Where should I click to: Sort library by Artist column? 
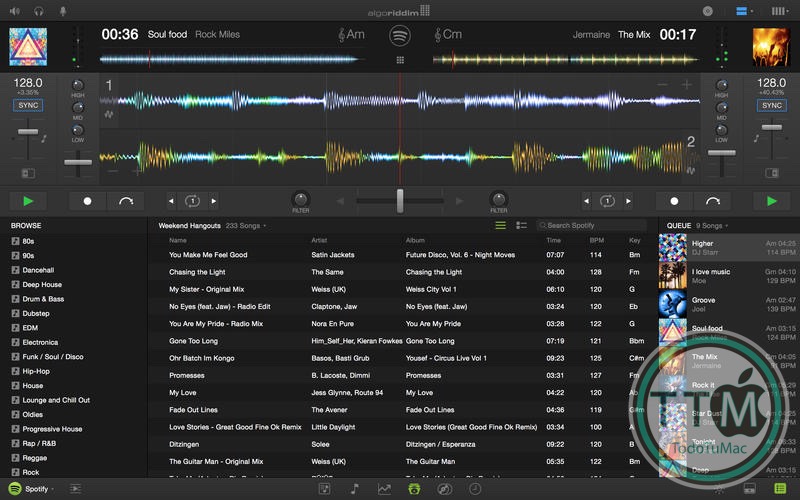[x=319, y=240]
